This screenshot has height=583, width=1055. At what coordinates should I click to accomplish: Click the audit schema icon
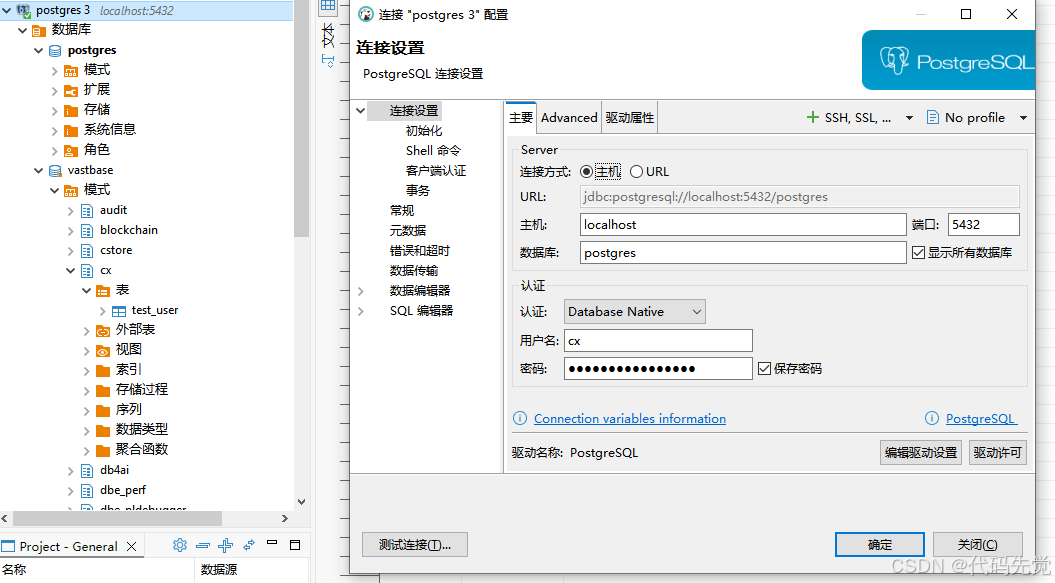point(87,211)
